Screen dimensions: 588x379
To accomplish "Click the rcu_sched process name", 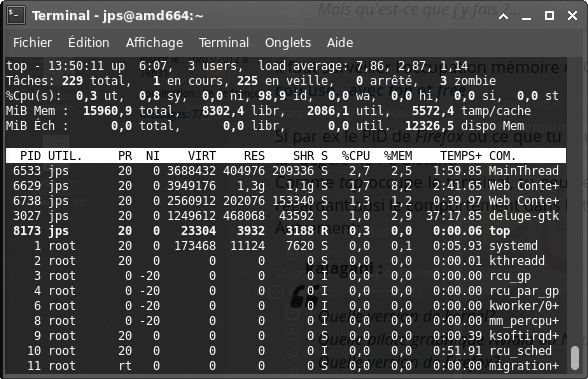I will coord(520,351).
